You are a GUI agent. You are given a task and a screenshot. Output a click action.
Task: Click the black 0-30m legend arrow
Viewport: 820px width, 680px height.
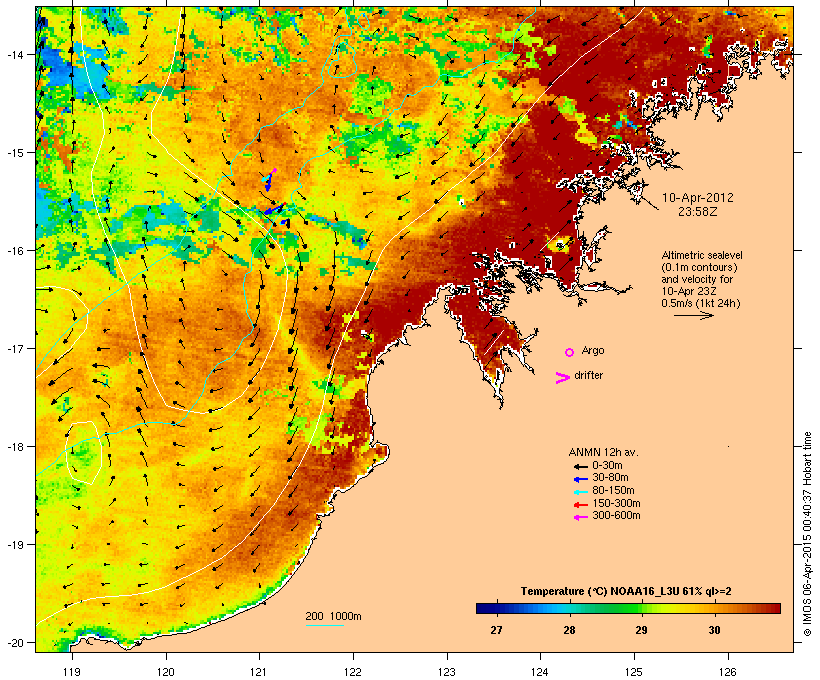(581, 466)
